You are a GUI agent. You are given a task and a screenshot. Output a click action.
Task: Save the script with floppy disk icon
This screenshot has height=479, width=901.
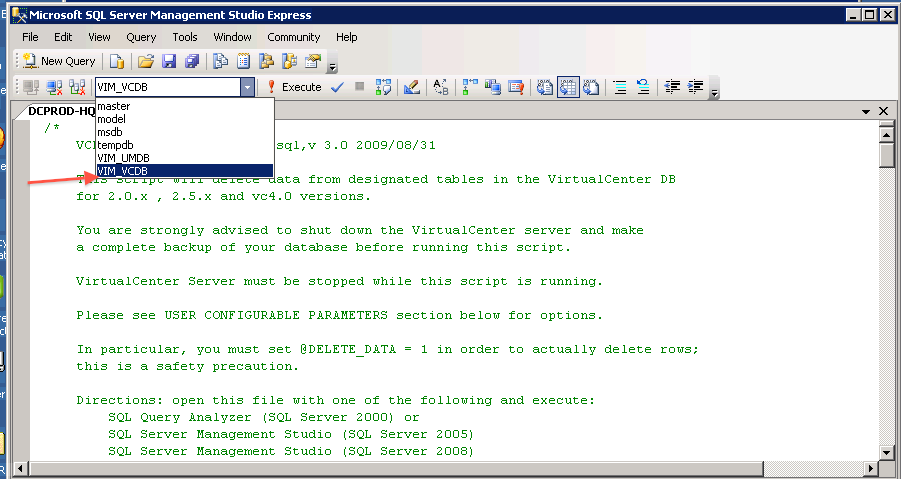pyautogui.click(x=168, y=61)
